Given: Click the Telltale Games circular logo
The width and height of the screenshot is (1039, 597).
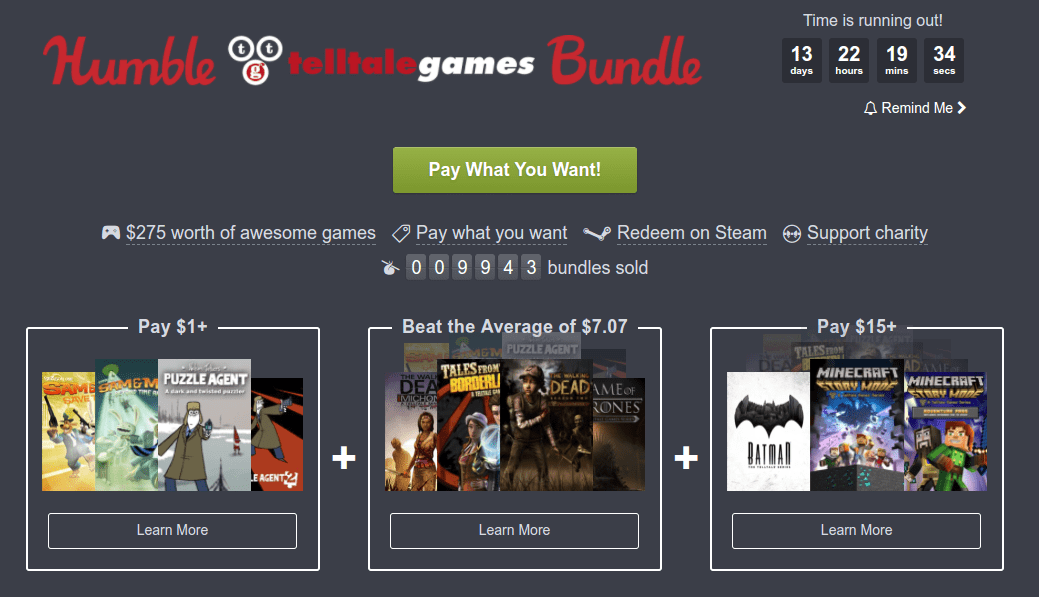Looking at the screenshot, I should (x=255, y=60).
